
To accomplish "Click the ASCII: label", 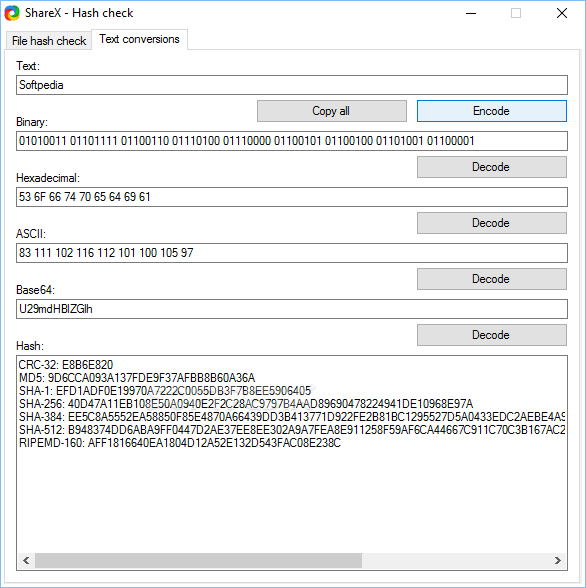I will [x=31, y=234].
